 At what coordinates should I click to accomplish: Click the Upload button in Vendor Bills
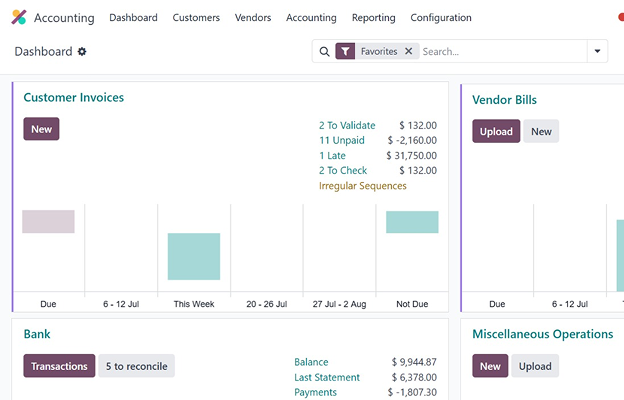coord(496,131)
